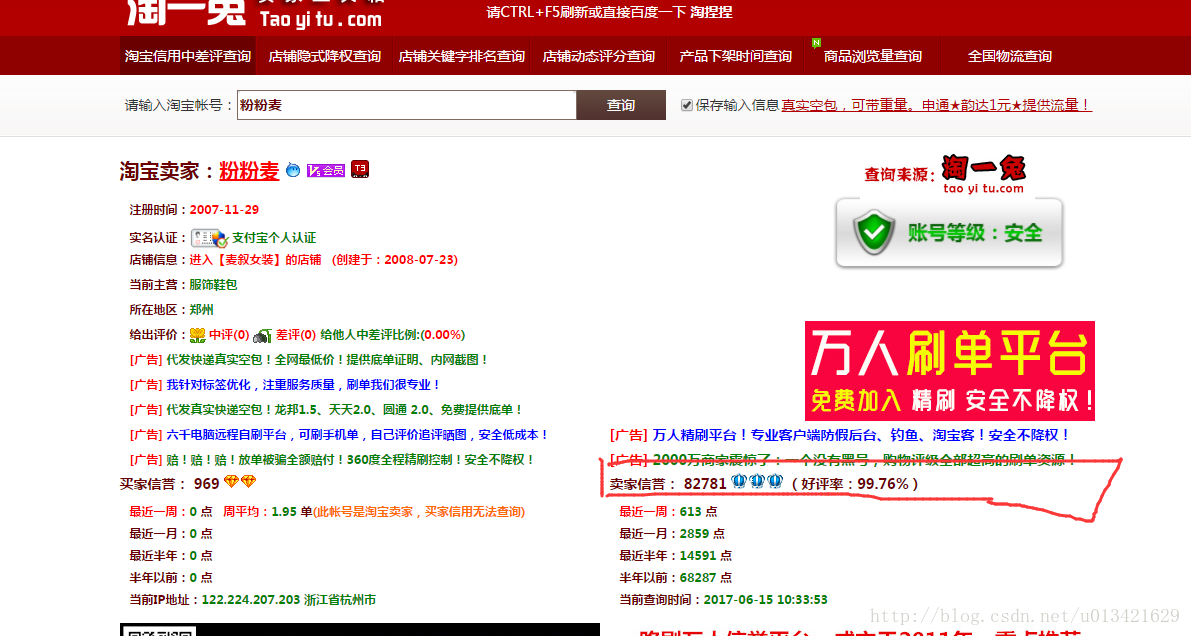The width and height of the screenshot is (1191, 636).
Task: Click the buyer credit diamond icons
Action: pyautogui.click(x=239, y=482)
